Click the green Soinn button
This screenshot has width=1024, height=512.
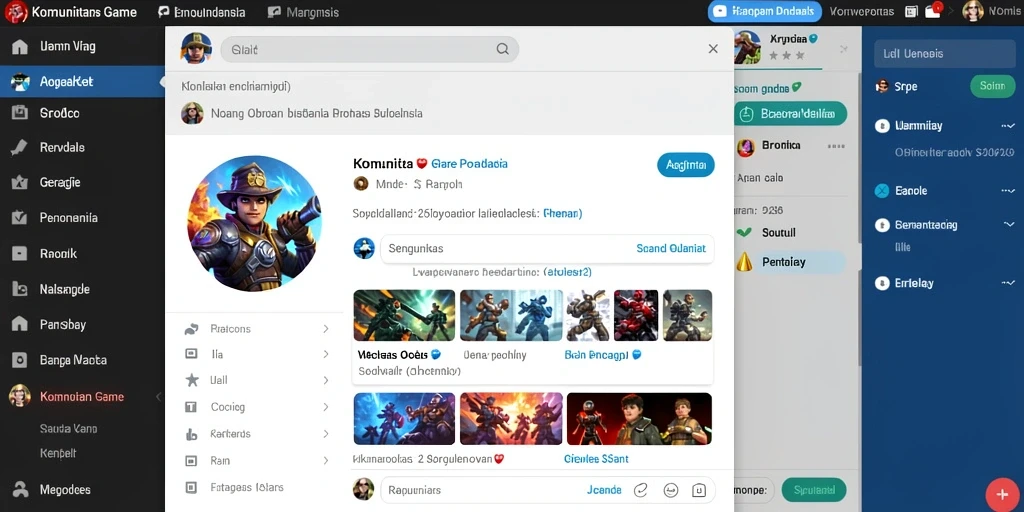993,86
